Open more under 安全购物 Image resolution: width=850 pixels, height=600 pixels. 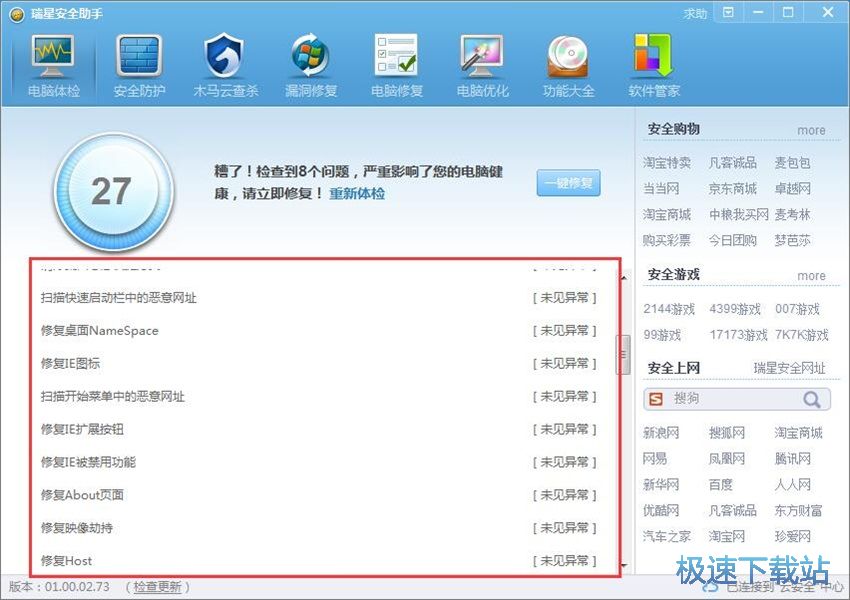811,131
